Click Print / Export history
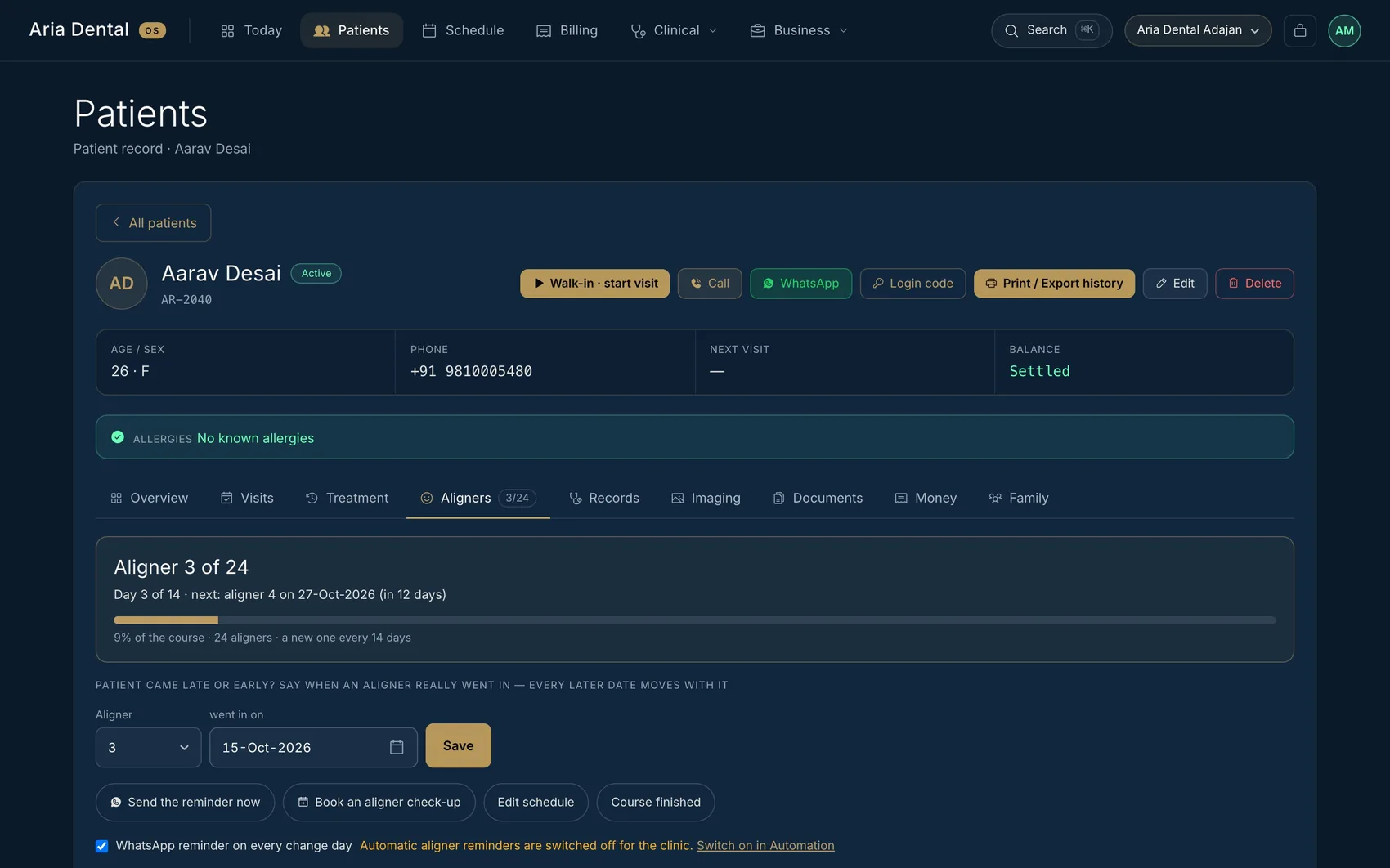 click(x=1054, y=284)
